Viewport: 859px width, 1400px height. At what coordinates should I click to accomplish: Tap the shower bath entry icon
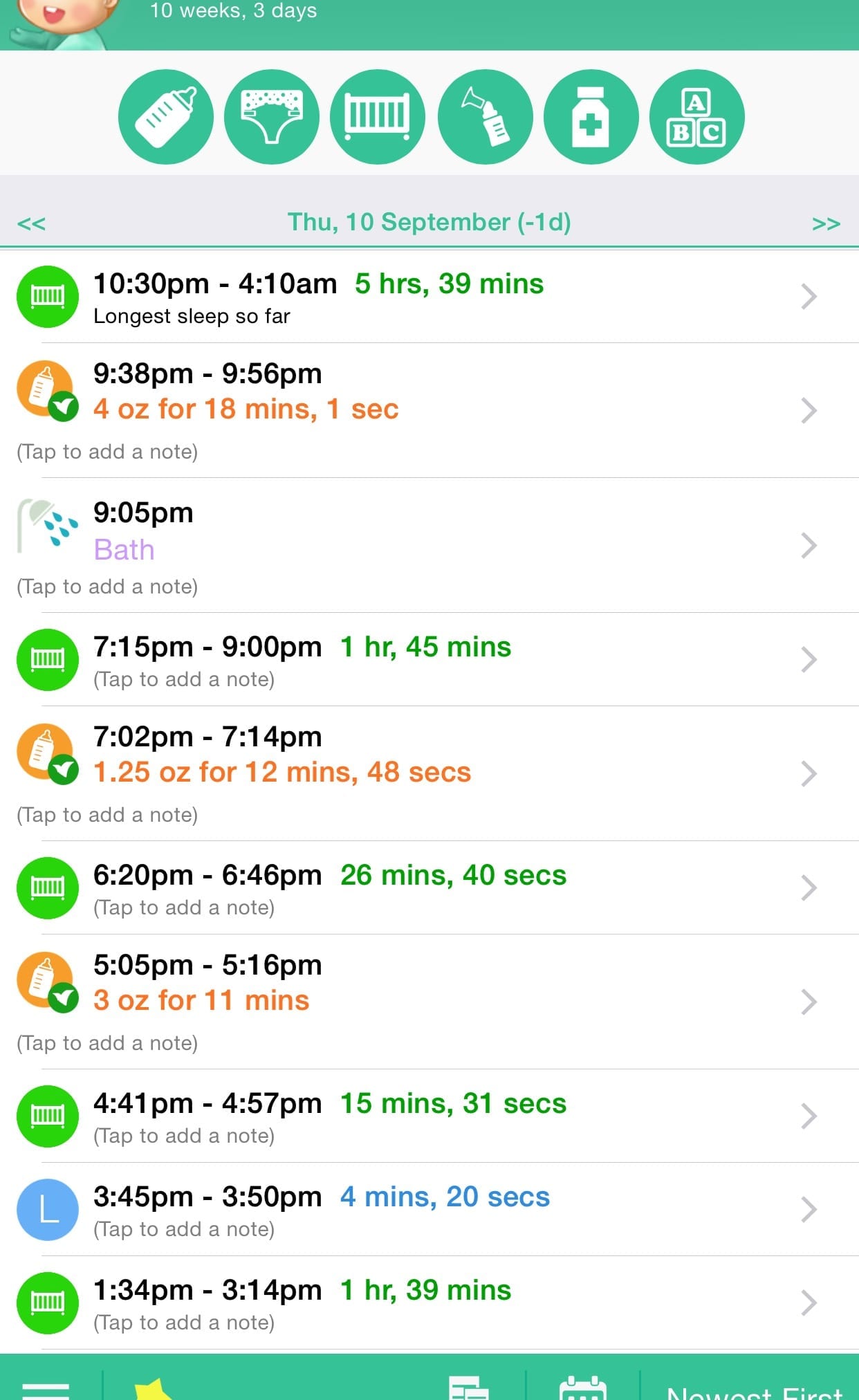pos(47,528)
